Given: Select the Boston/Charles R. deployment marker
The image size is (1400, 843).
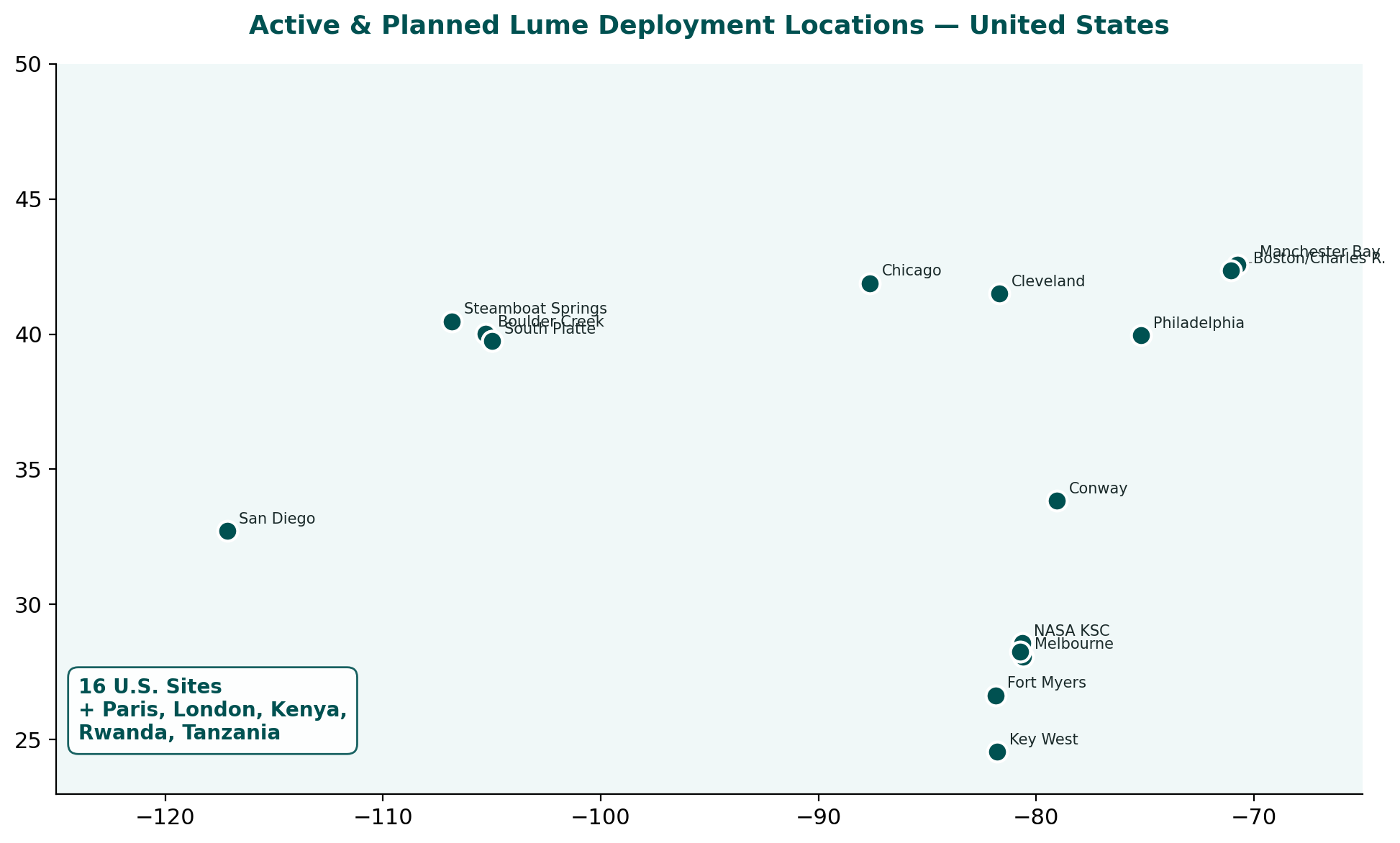Looking at the screenshot, I should click(1231, 270).
